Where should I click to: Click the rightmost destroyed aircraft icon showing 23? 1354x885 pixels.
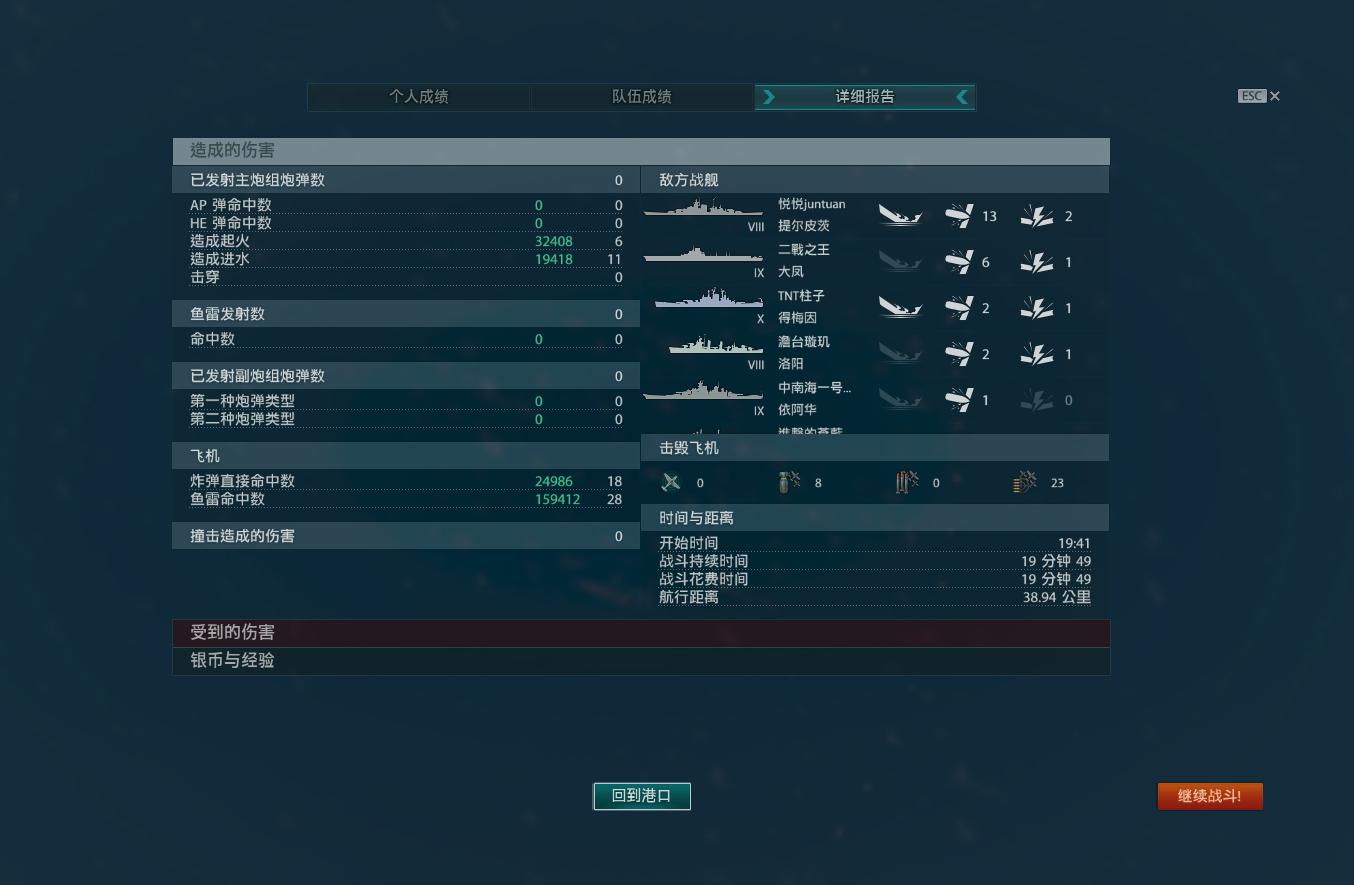pyautogui.click(x=1025, y=483)
